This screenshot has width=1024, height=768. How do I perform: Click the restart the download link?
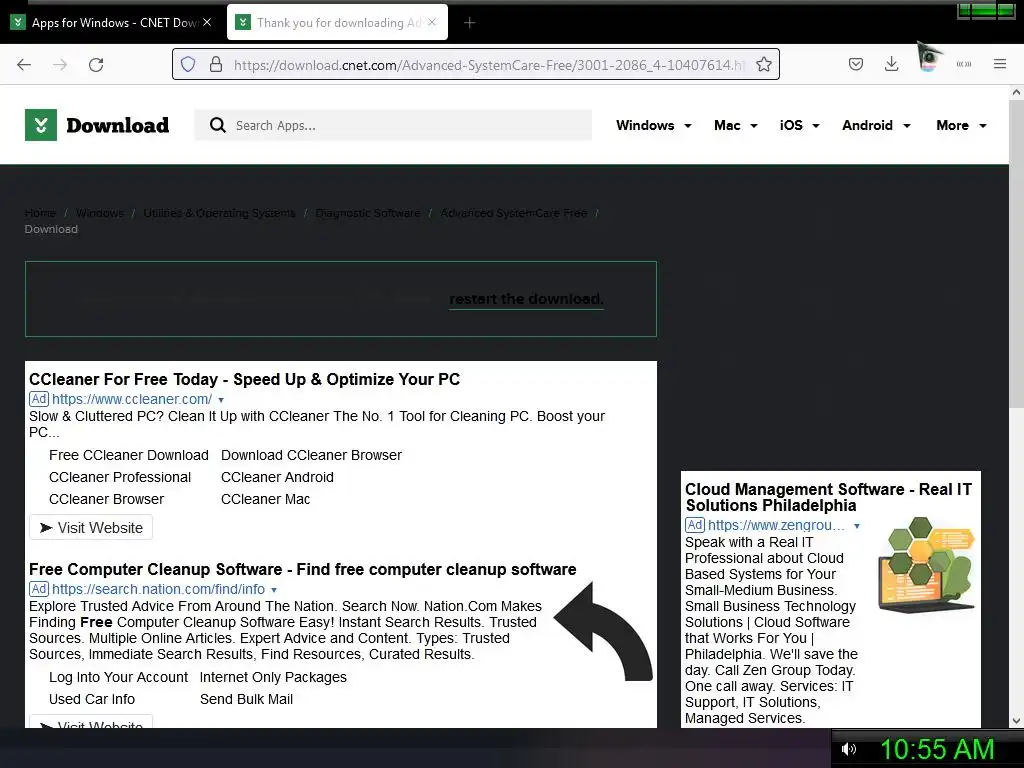click(x=526, y=299)
